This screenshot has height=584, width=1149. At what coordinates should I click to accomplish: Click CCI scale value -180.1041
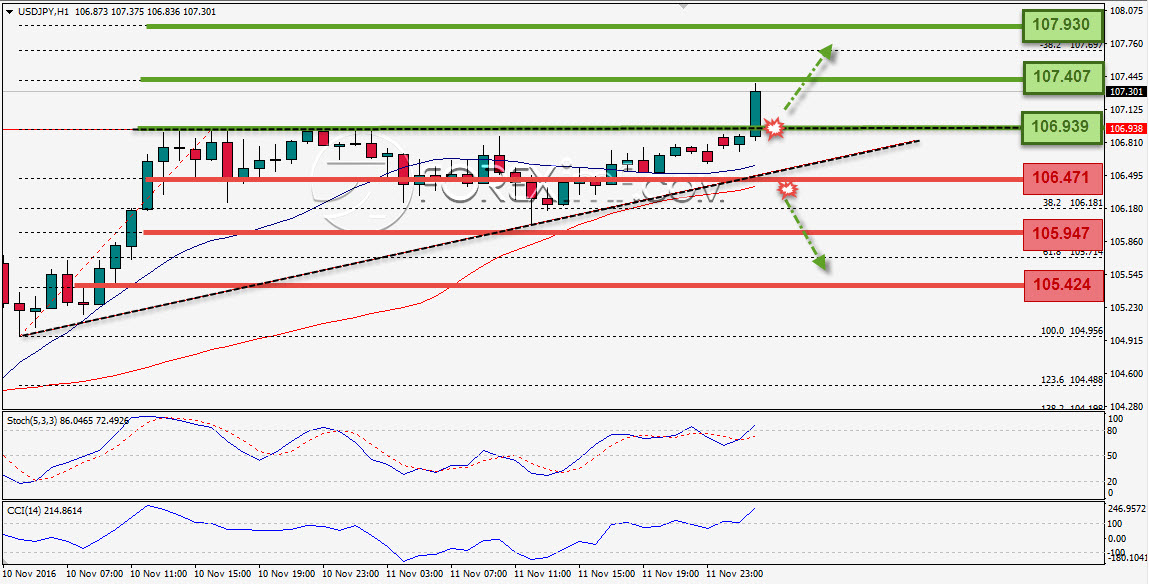pyautogui.click(x=1126, y=559)
